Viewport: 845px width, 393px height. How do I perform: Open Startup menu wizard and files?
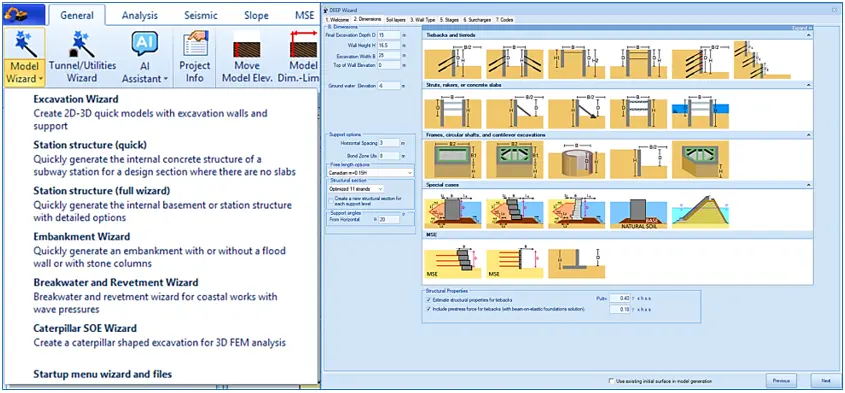(102, 374)
